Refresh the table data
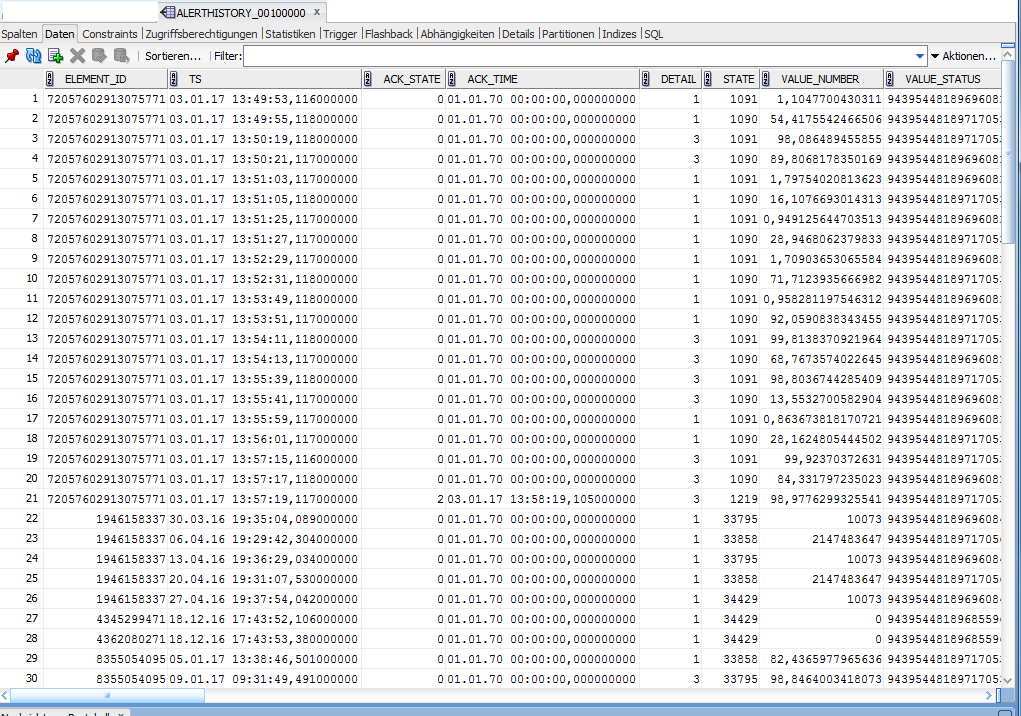 [34, 56]
